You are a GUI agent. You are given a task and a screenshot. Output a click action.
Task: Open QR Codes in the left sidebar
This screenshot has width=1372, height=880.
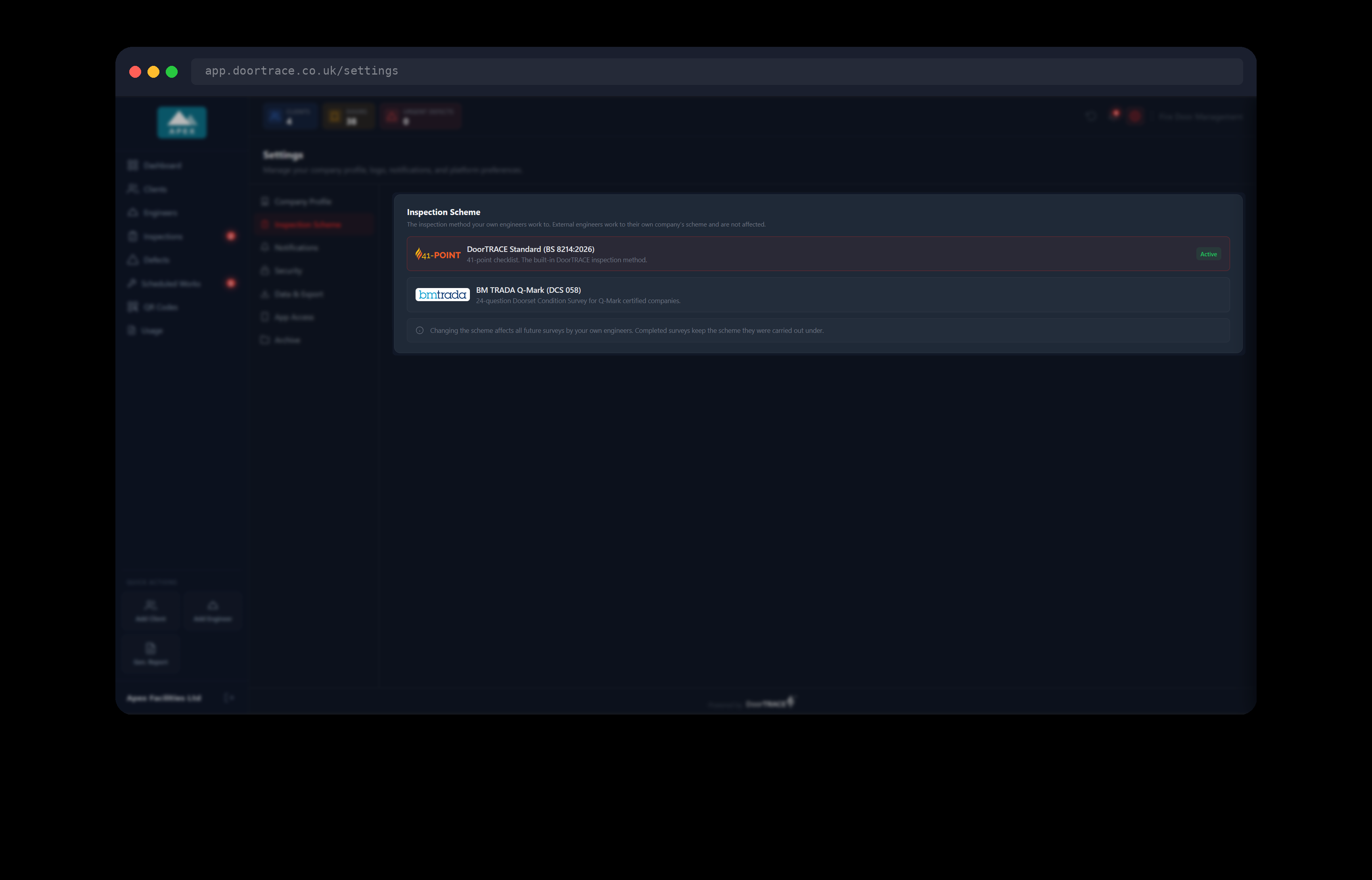click(x=182, y=307)
